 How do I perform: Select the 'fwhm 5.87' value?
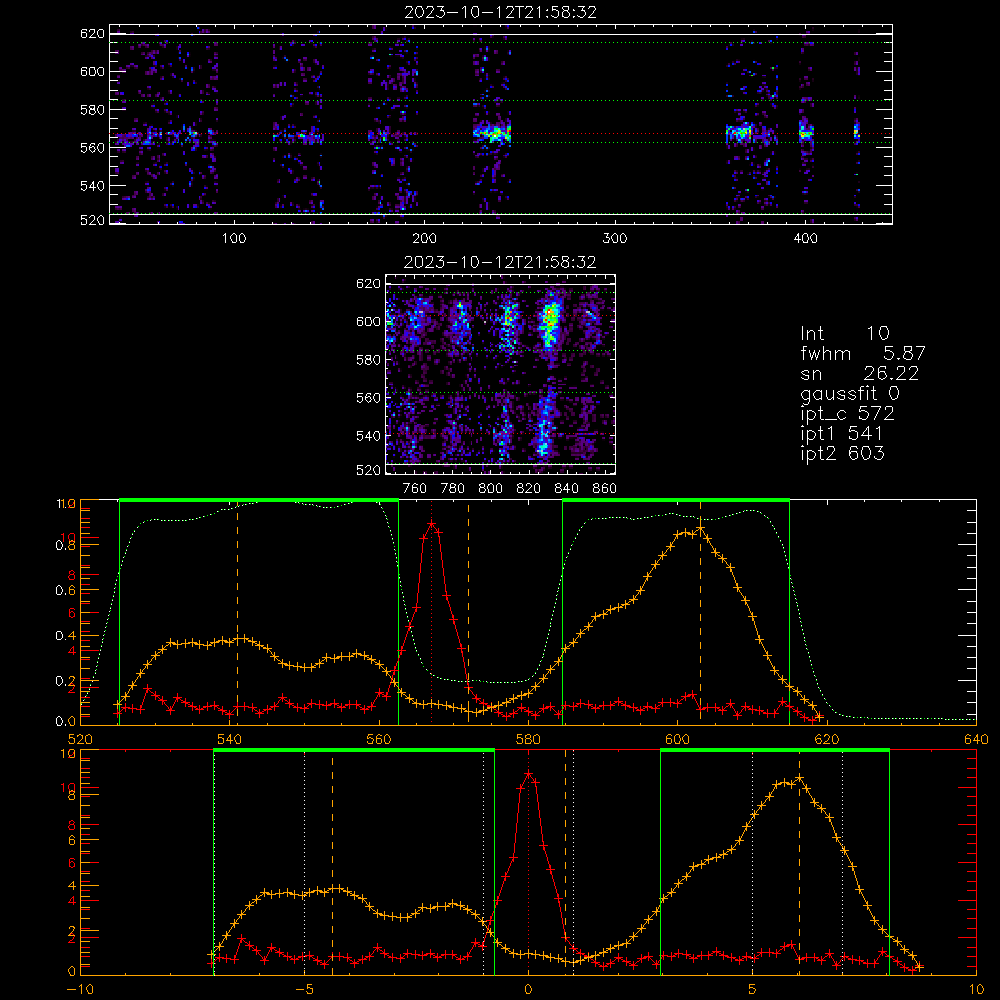[x=863, y=353]
